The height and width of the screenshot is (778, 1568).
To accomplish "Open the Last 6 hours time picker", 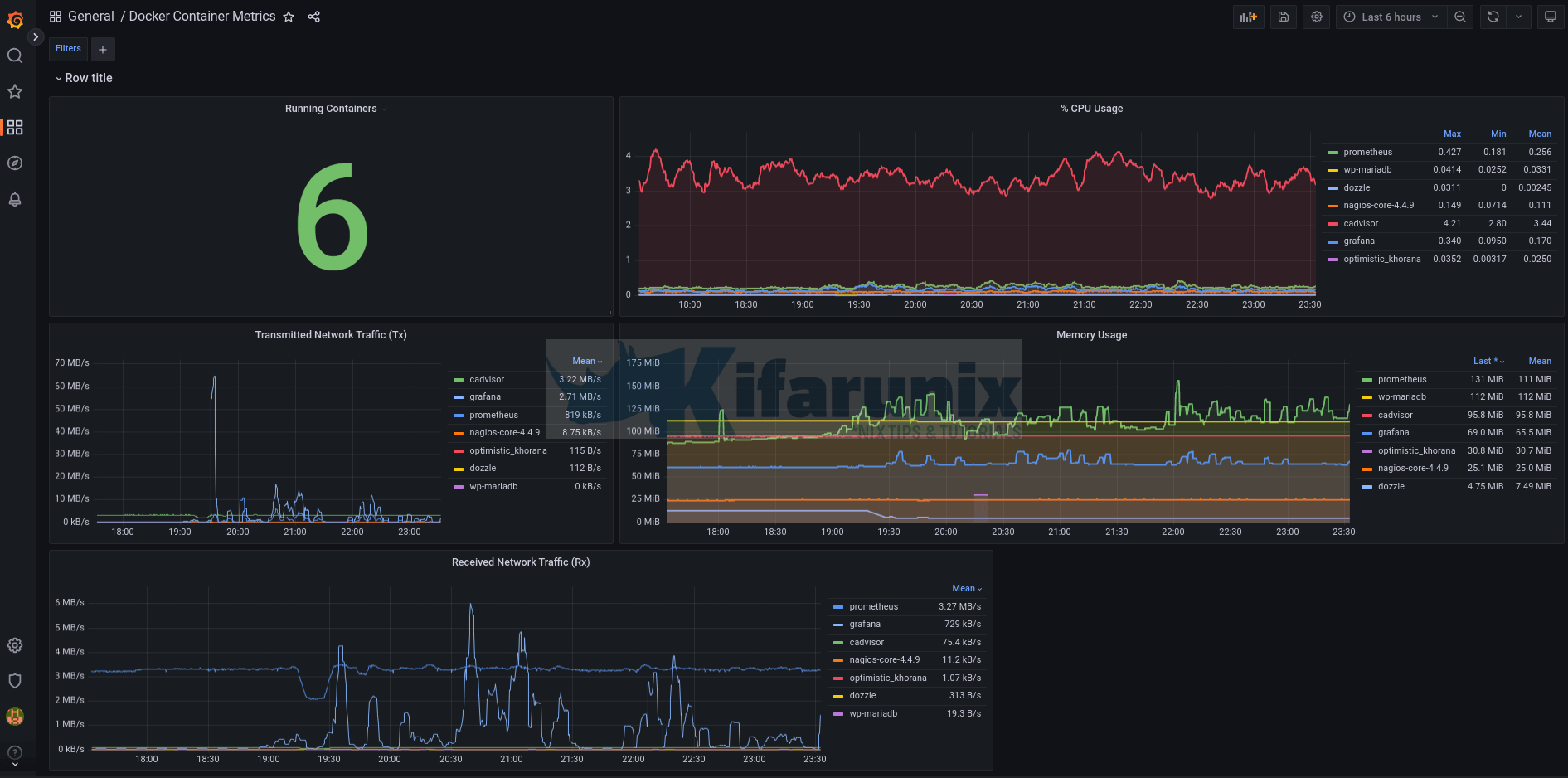I will (x=1390, y=17).
